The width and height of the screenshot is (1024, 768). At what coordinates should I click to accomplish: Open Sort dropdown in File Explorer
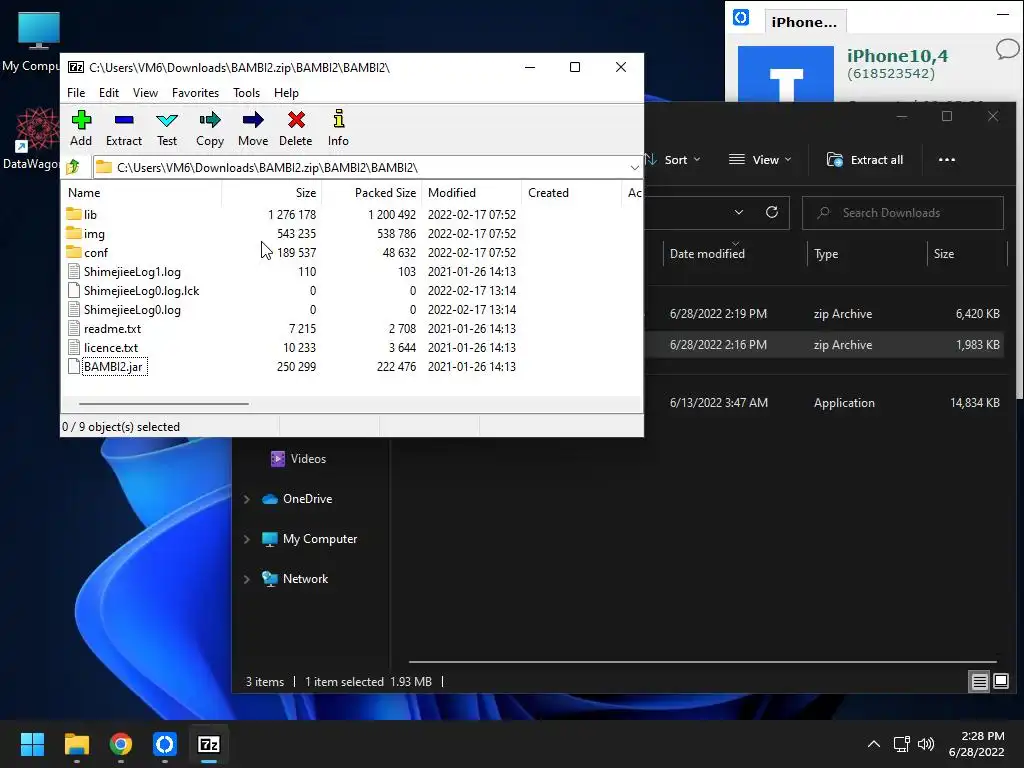[673, 160]
